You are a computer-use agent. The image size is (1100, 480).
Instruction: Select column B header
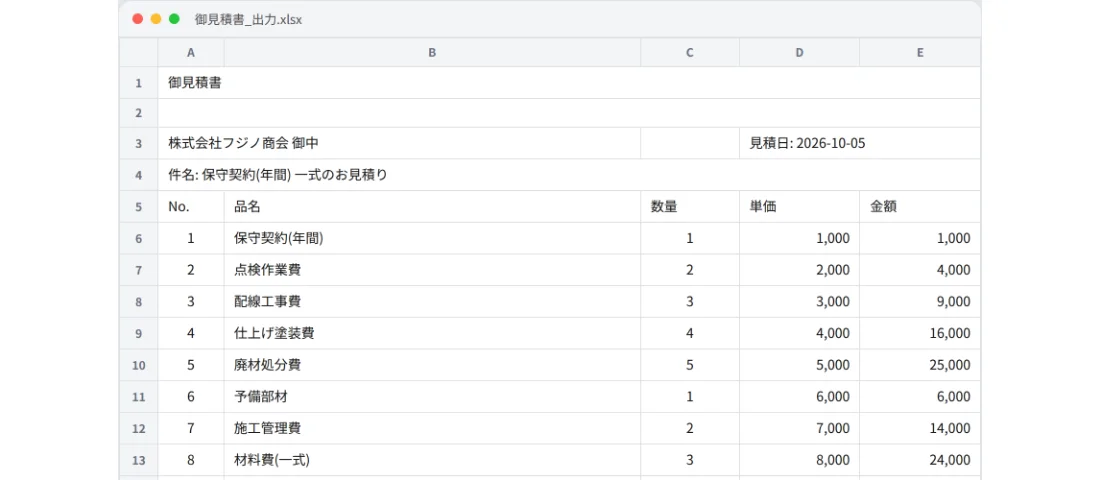point(432,53)
